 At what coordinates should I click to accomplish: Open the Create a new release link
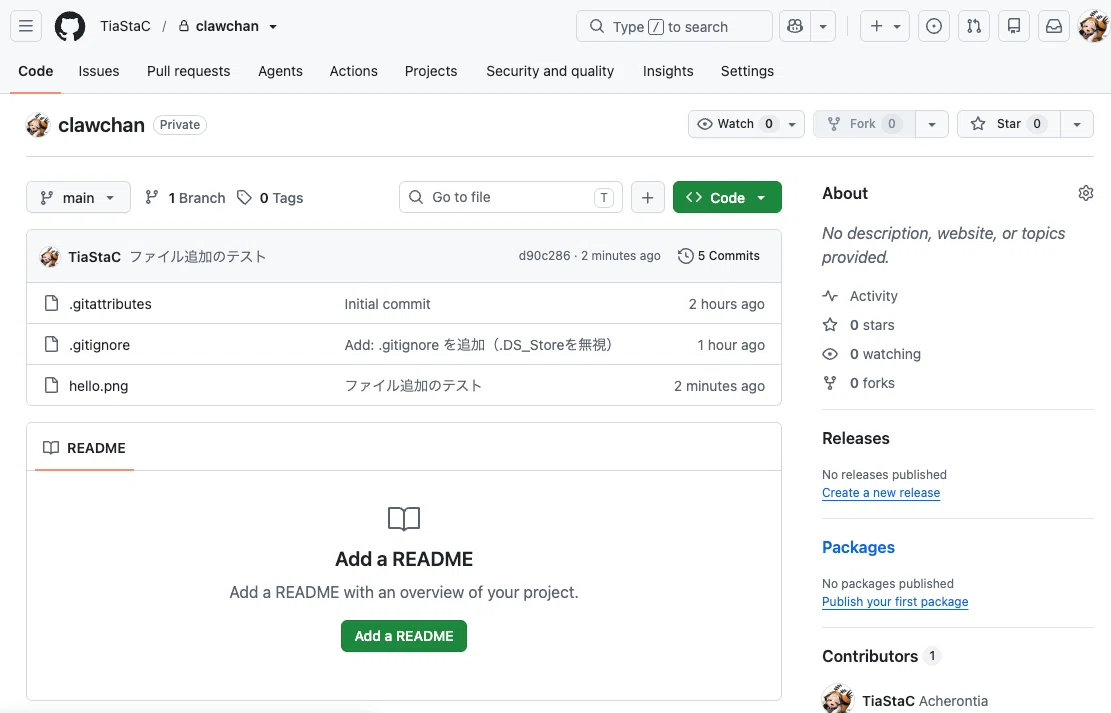(881, 493)
